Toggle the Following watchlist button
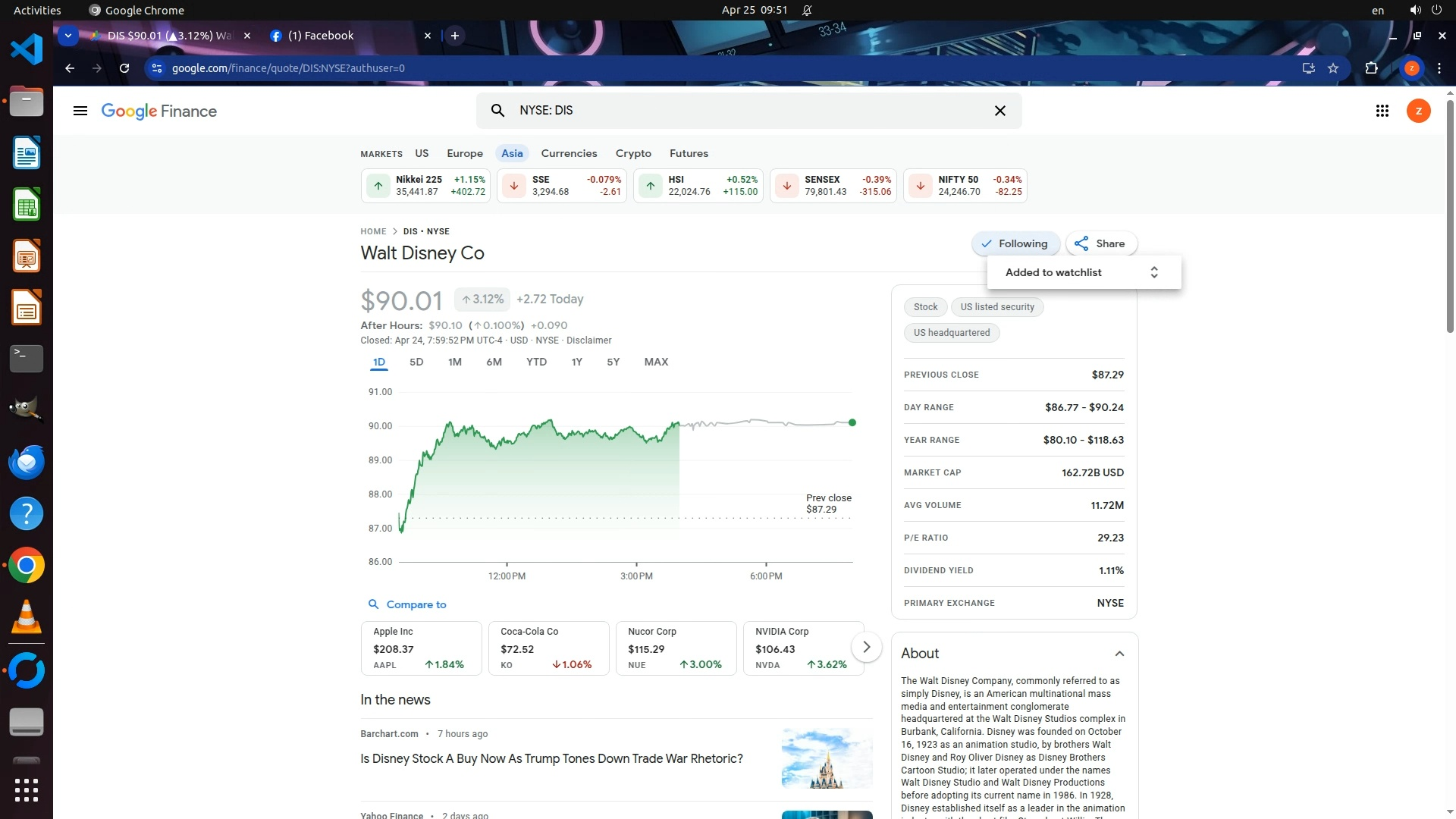 pos(1015,243)
